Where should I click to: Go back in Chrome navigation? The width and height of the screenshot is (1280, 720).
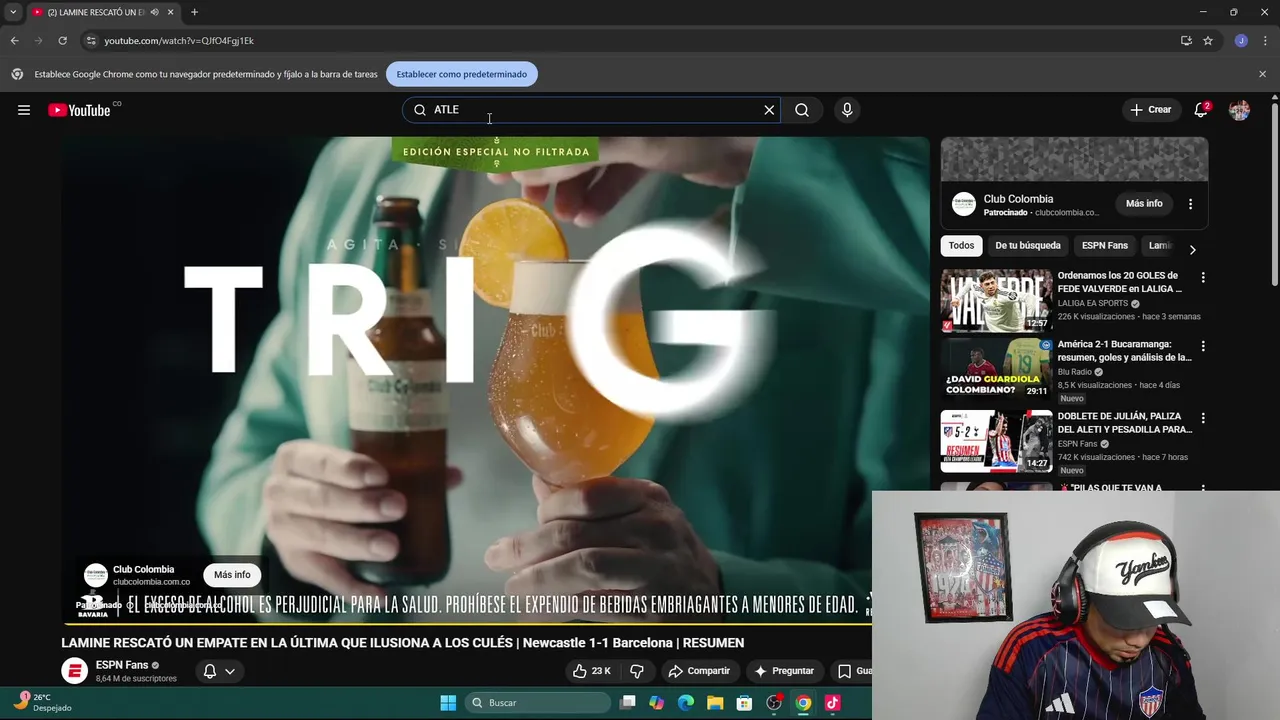pos(14,41)
